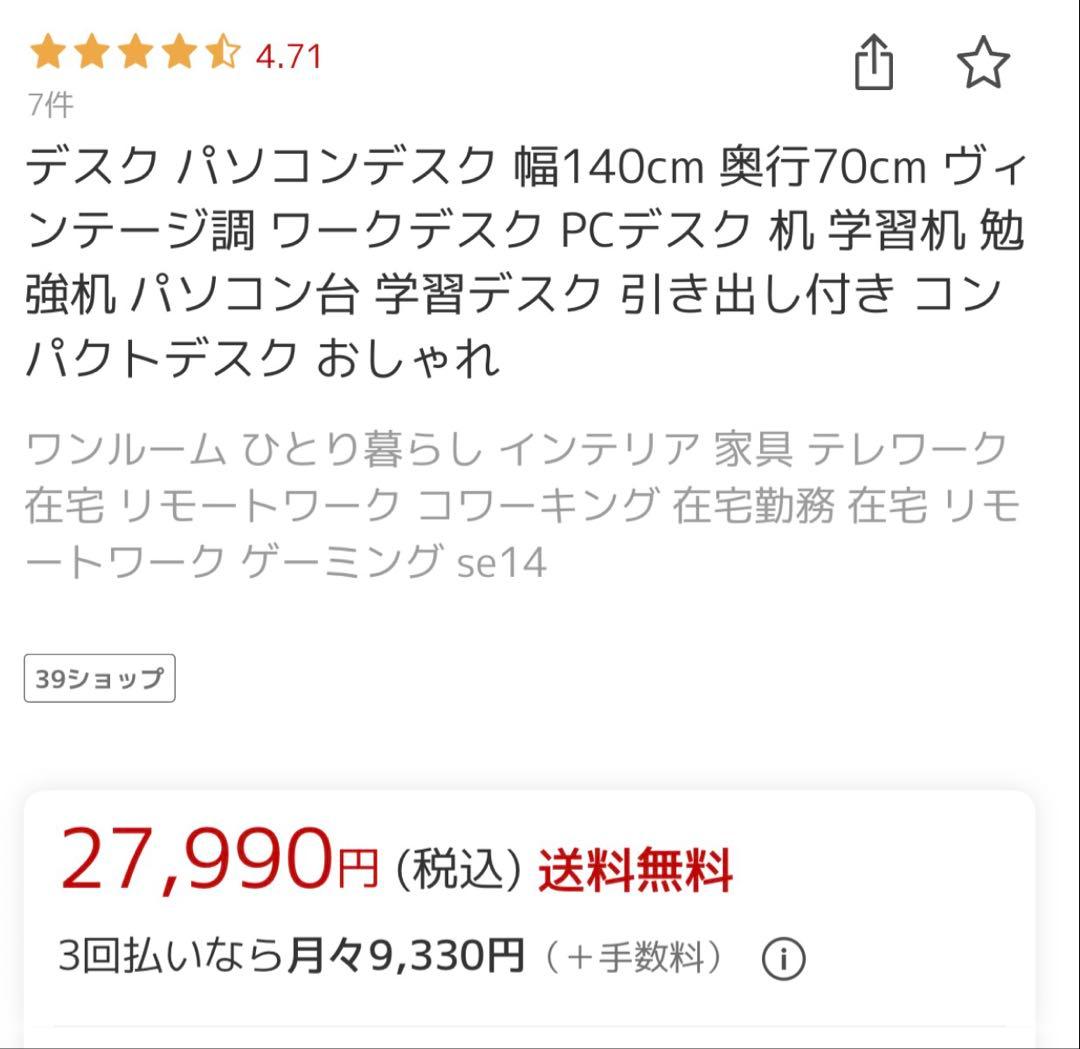Click the fourth orange rating star
This screenshot has height=1049, width=1080.
point(178,53)
